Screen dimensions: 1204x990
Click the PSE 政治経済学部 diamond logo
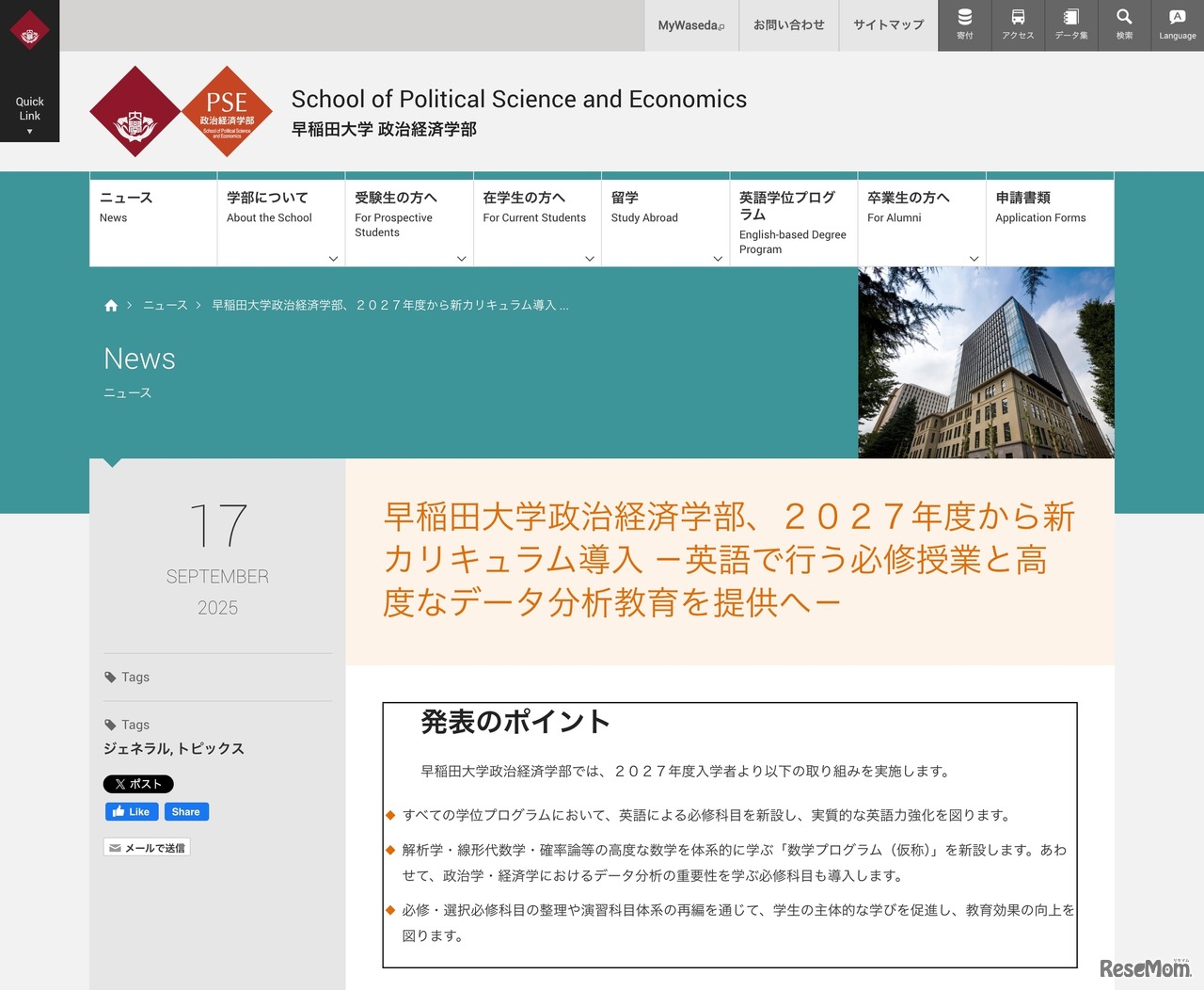(x=226, y=111)
